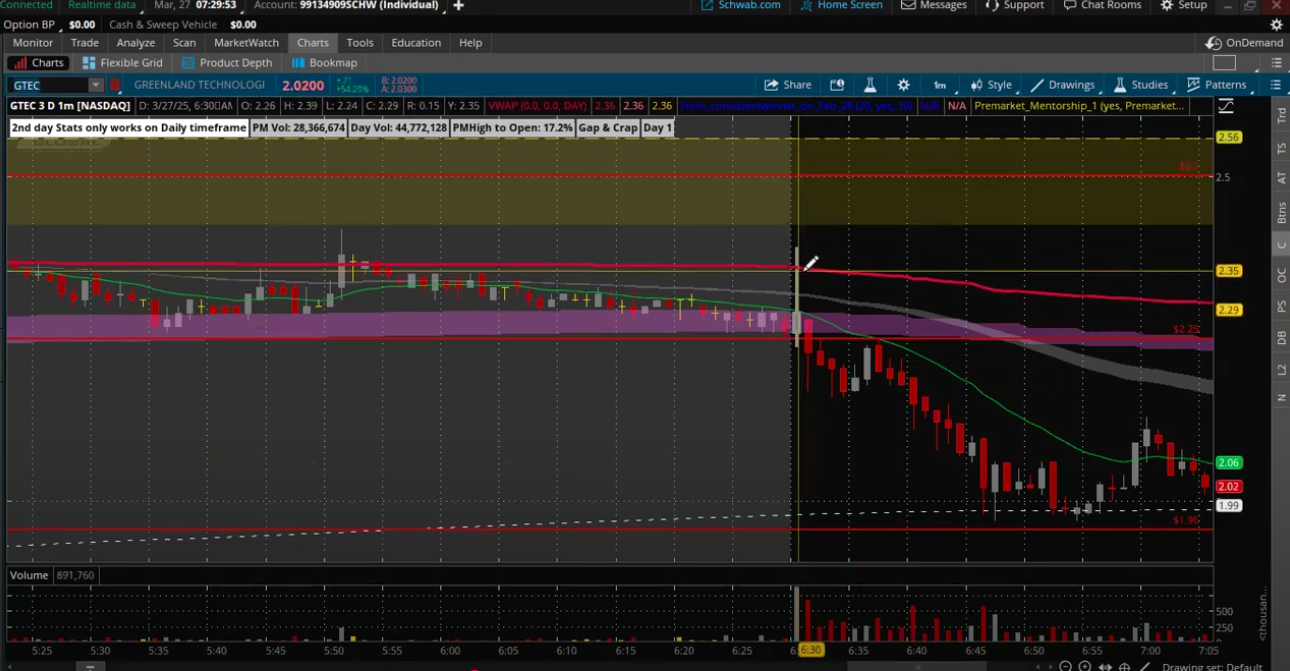Toggle OnDemand mode
Image resolution: width=1290 pixels, height=671 pixels.
pyautogui.click(x=1244, y=43)
